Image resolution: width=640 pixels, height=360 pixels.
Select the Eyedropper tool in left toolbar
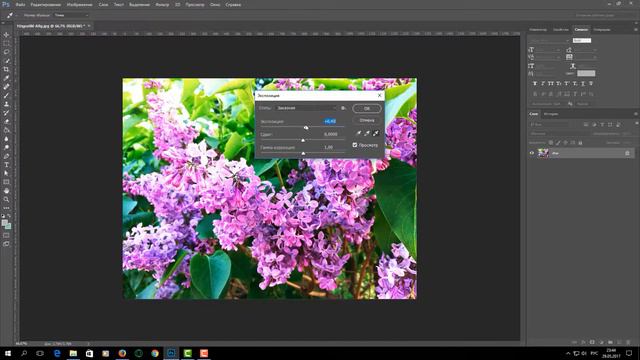coord(6,78)
